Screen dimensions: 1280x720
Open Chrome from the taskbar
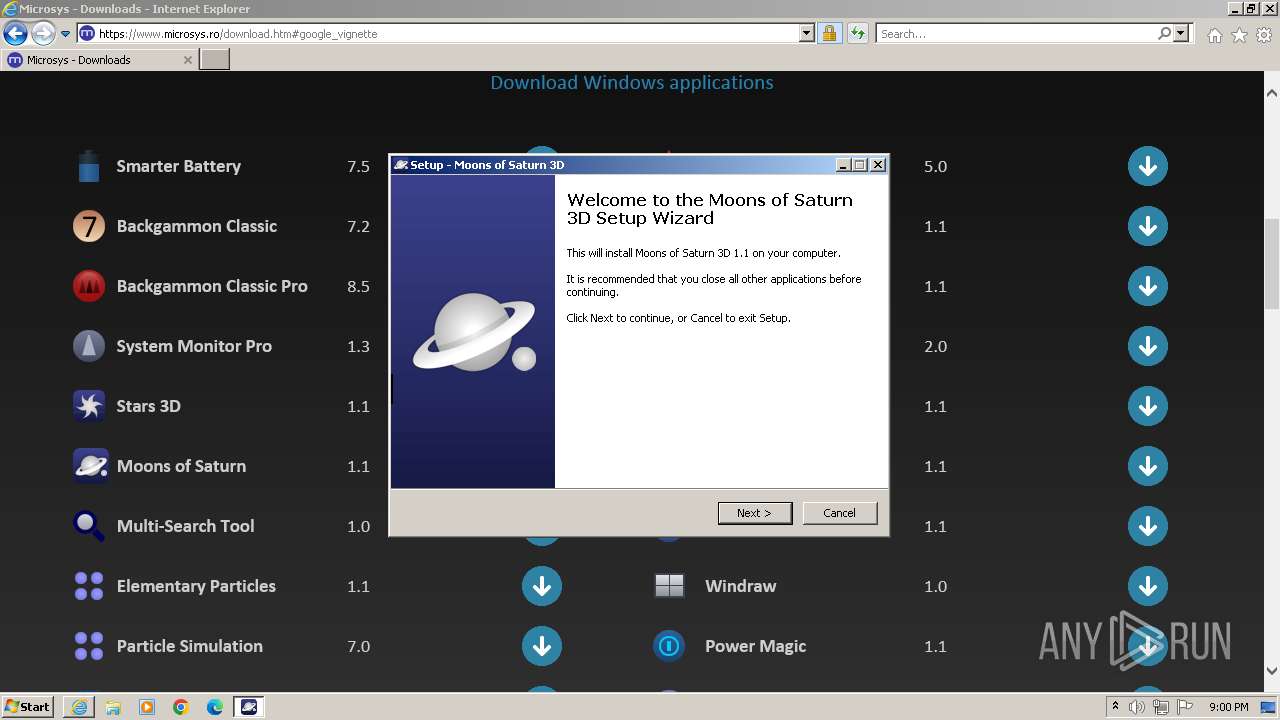181,707
